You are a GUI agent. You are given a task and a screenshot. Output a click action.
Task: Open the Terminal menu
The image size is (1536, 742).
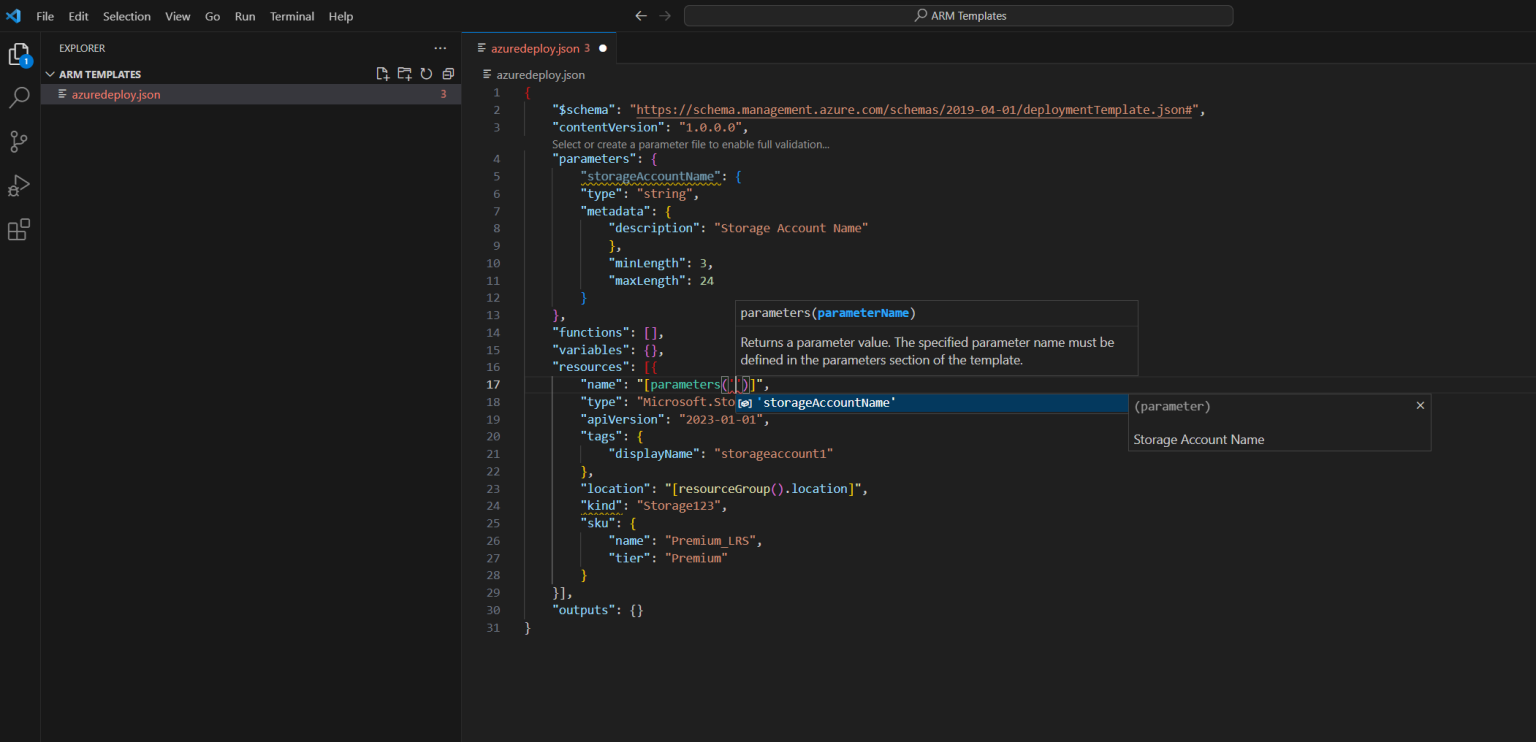tap(291, 16)
